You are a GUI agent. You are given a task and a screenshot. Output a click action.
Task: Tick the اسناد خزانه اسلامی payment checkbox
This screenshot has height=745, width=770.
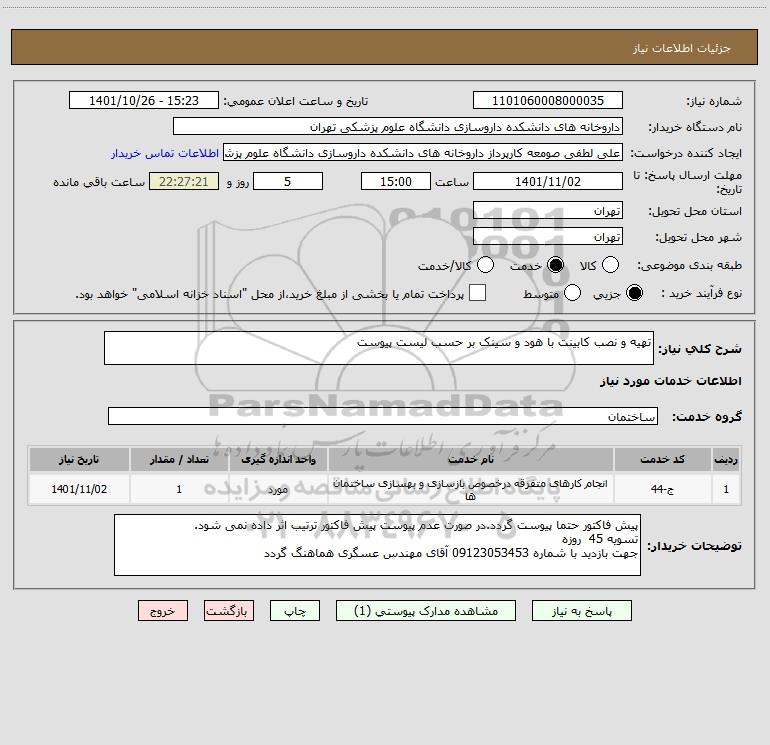(x=477, y=293)
